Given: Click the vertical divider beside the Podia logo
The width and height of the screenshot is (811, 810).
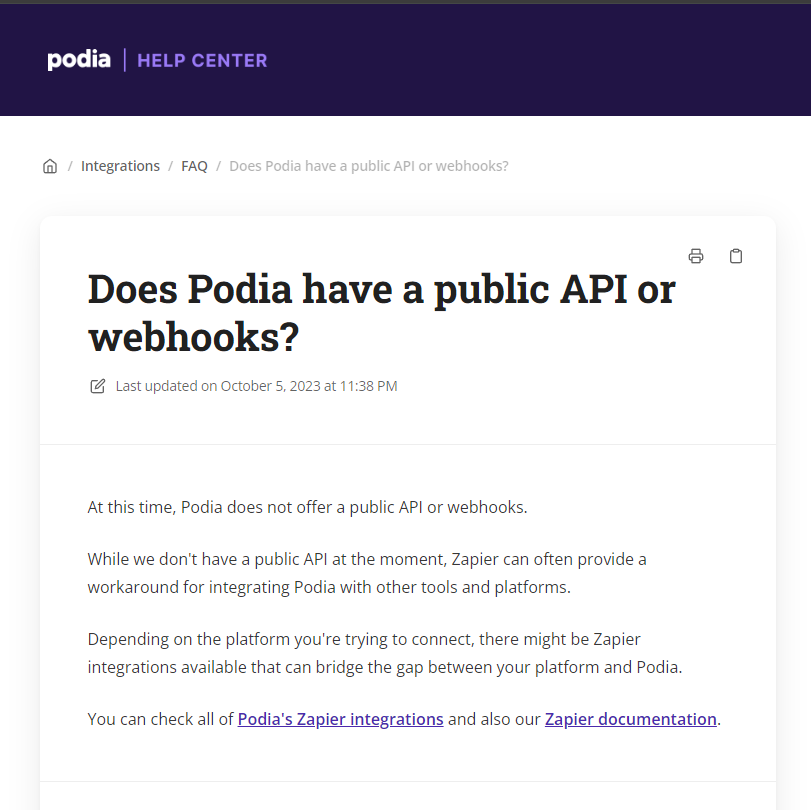Looking at the screenshot, I should coord(125,60).
